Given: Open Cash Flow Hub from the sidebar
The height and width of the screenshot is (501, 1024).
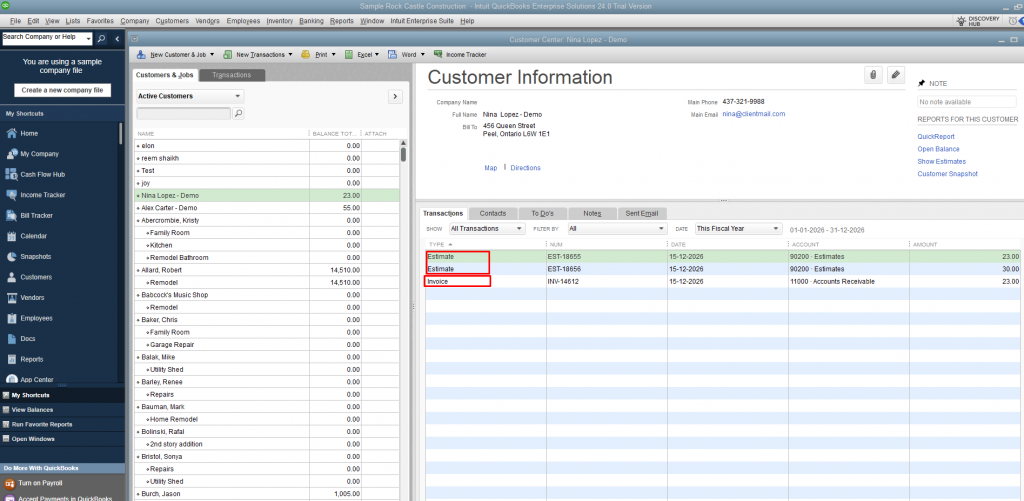Looking at the screenshot, I should click(x=42, y=174).
